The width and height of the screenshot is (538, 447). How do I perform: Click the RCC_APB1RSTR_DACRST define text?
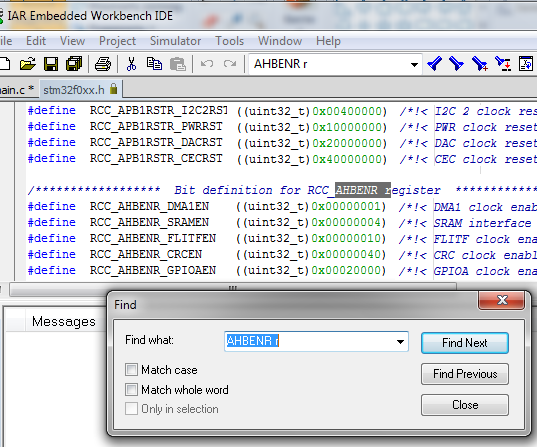156,142
